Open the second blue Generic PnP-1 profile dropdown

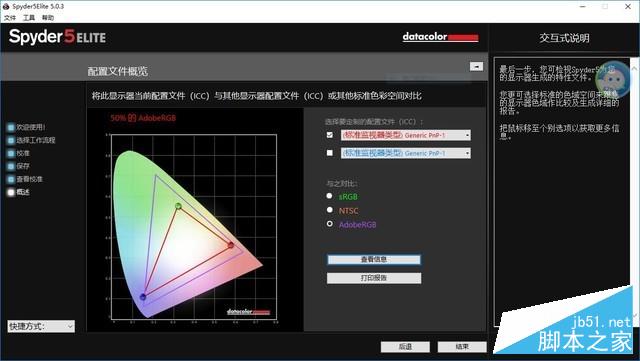pyautogui.click(x=406, y=153)
